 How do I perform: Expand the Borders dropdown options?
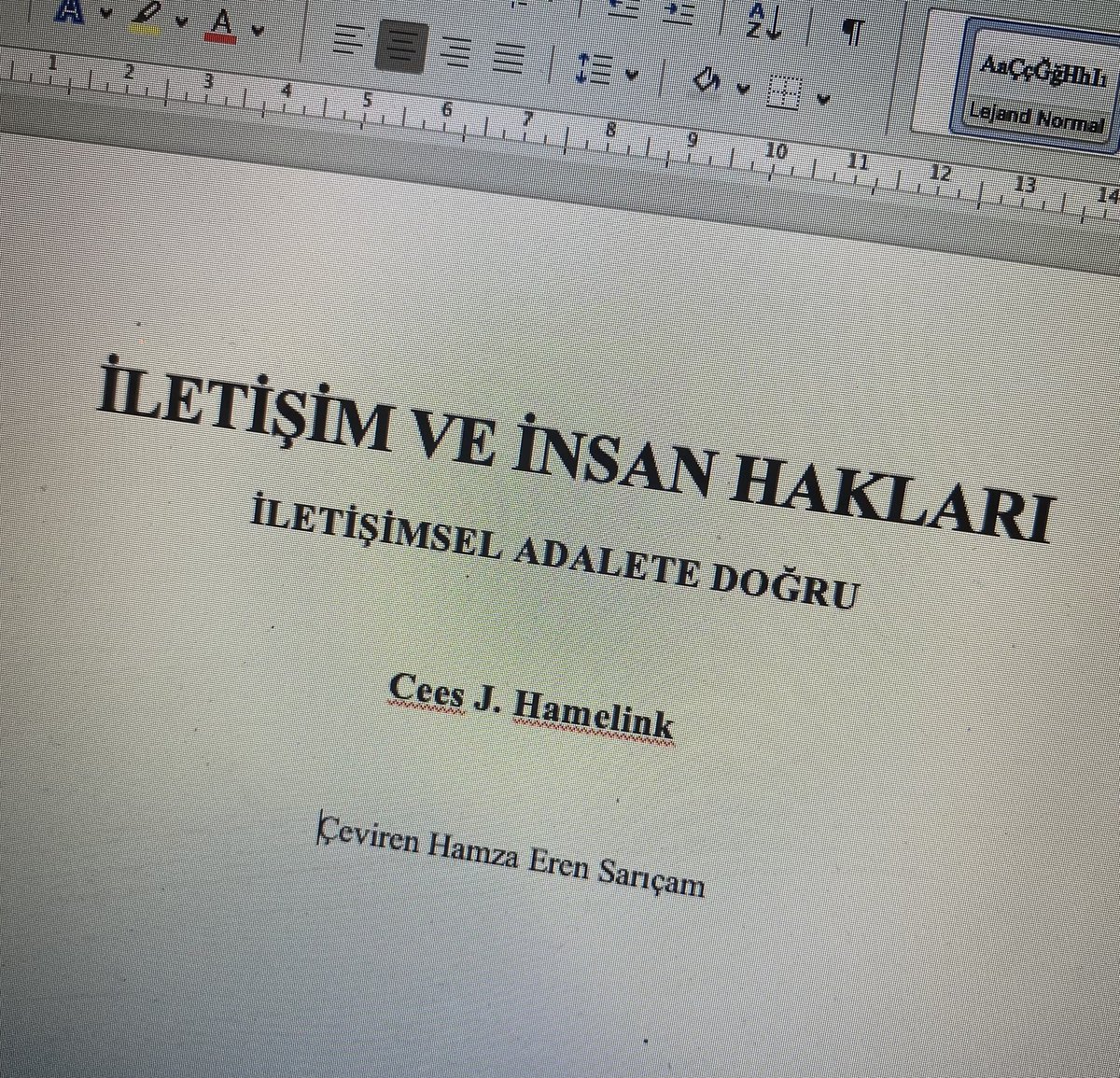[x=822, y=96]
